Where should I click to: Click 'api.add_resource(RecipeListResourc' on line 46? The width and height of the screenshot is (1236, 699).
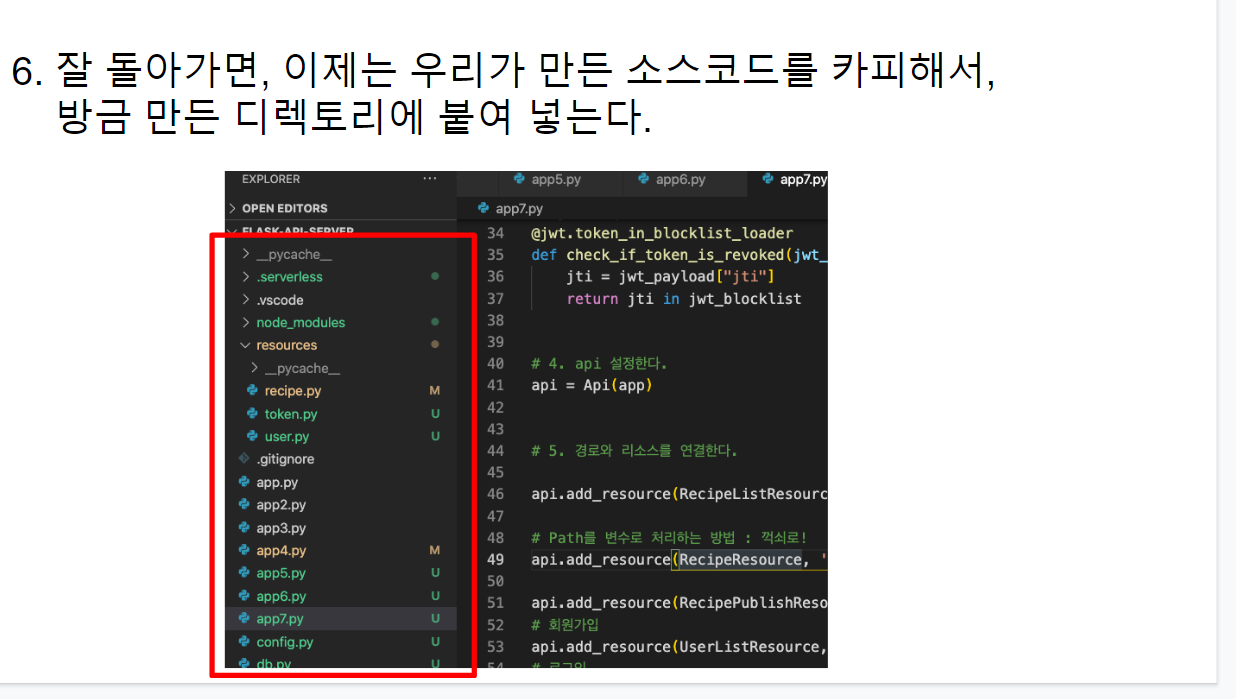[x=679, y=494]
